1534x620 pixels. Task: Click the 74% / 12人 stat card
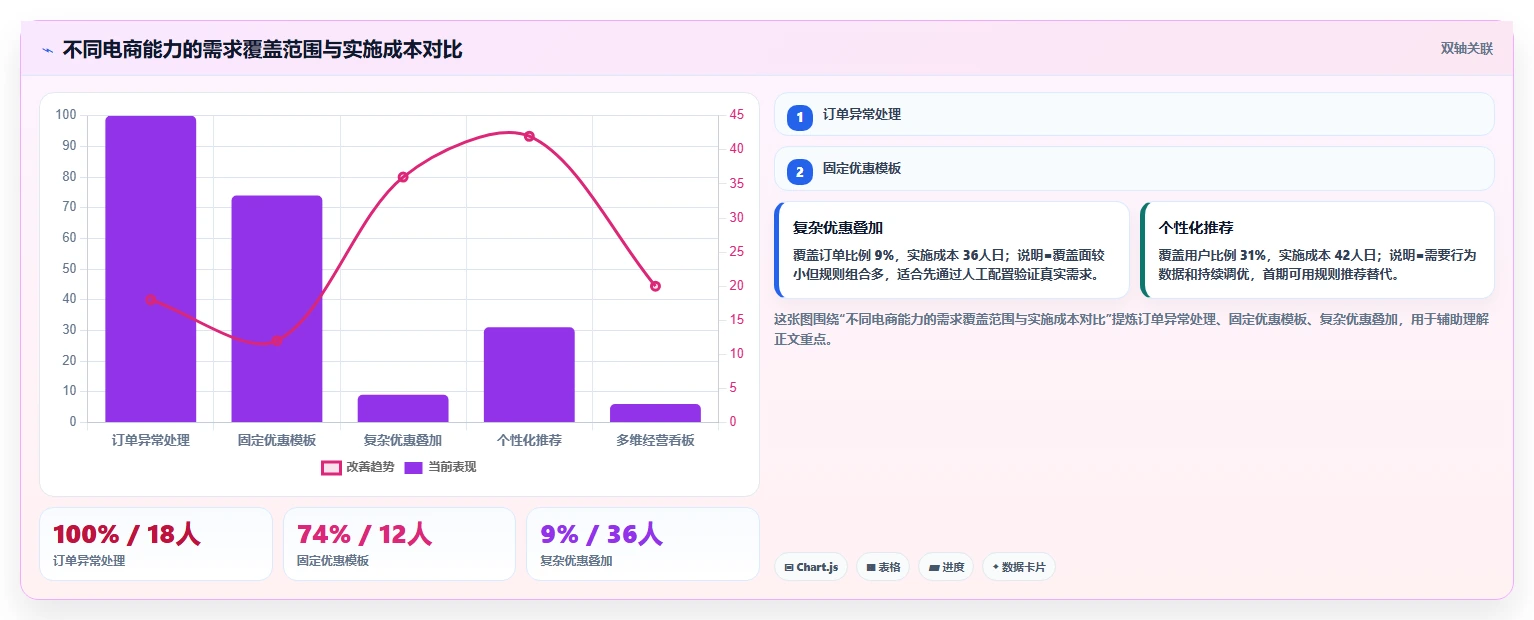(399, 544)
